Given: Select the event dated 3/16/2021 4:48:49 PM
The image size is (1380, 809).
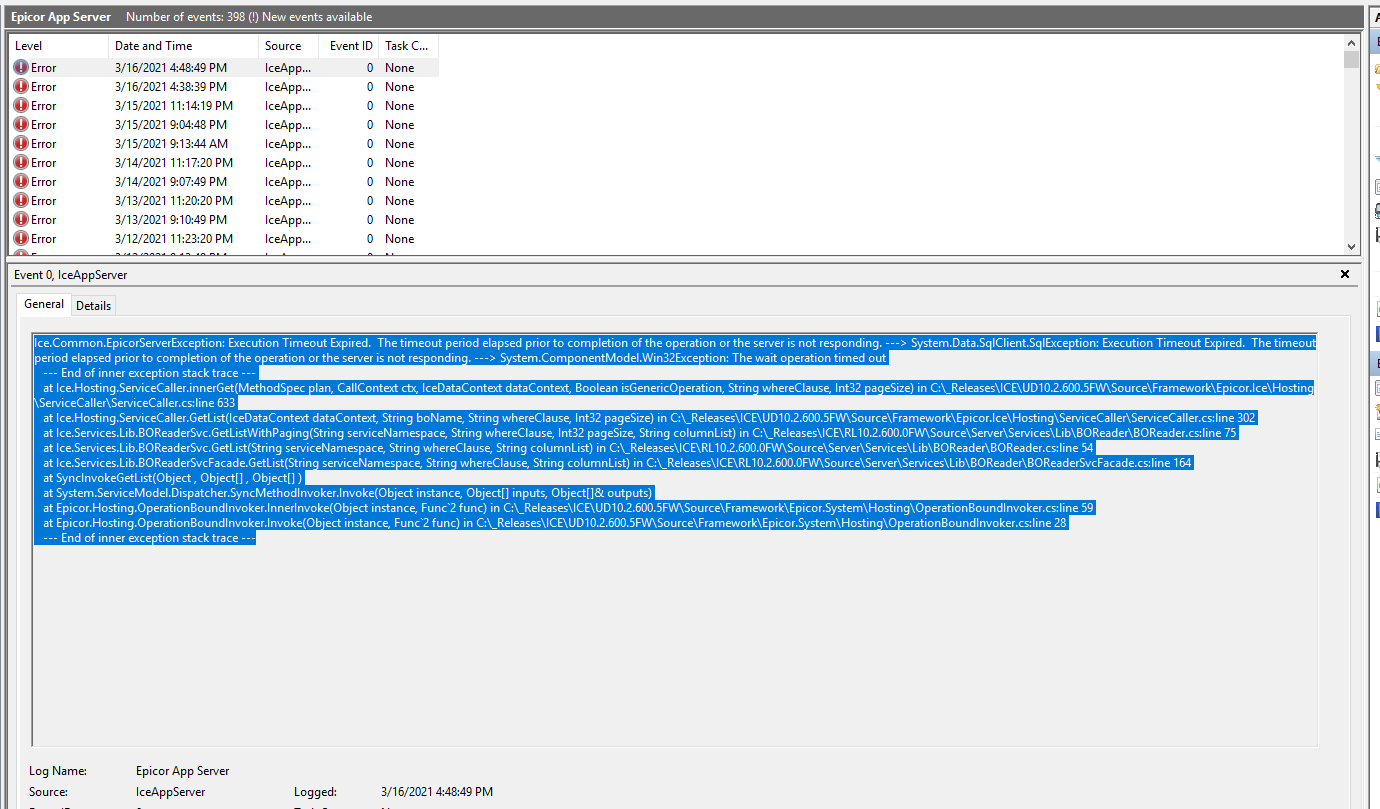Looking at the screenshot, I should [224, 68].
